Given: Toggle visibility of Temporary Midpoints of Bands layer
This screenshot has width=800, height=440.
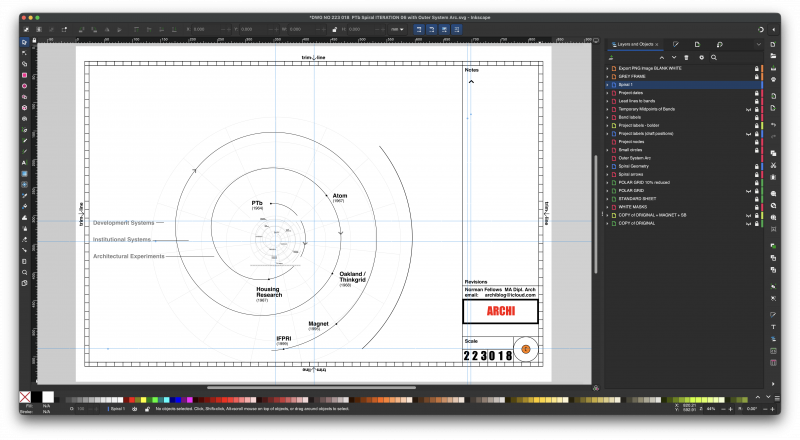Looking at the screenshot, I should pyautogui.click(x=747, y=109).
